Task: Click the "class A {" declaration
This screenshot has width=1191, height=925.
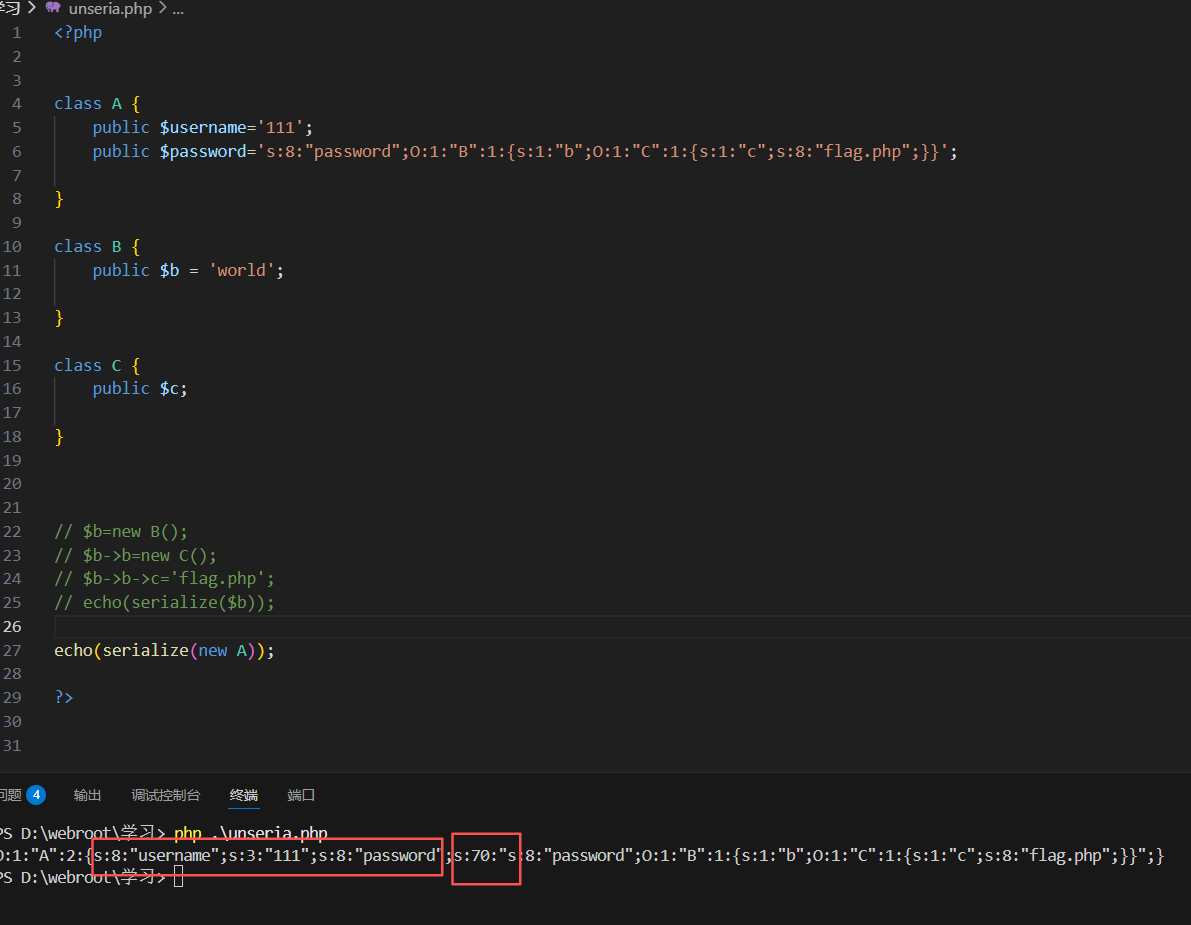Action: coord(97,104)
